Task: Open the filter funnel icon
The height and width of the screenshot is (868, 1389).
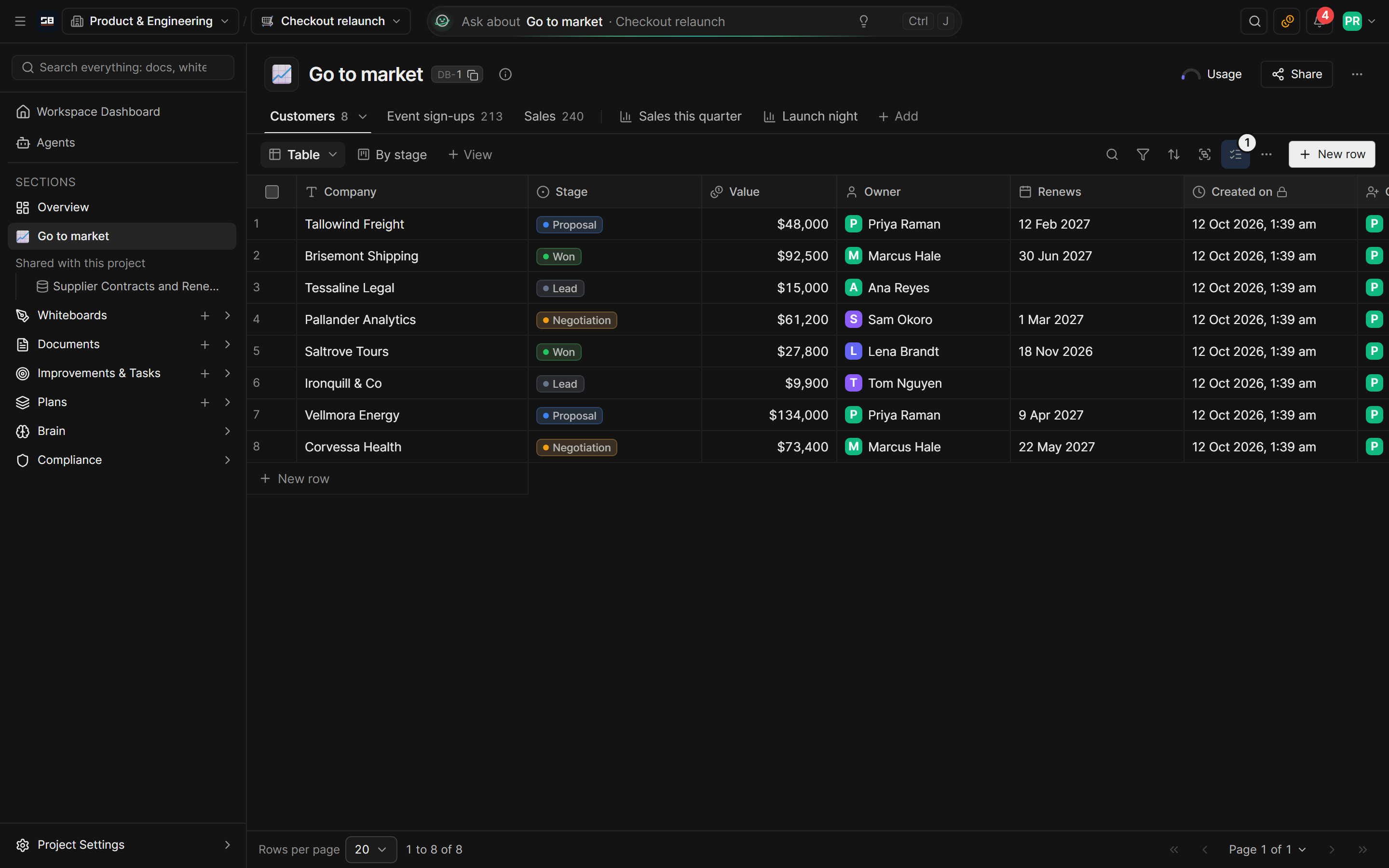Action: tap(1143, 154)
